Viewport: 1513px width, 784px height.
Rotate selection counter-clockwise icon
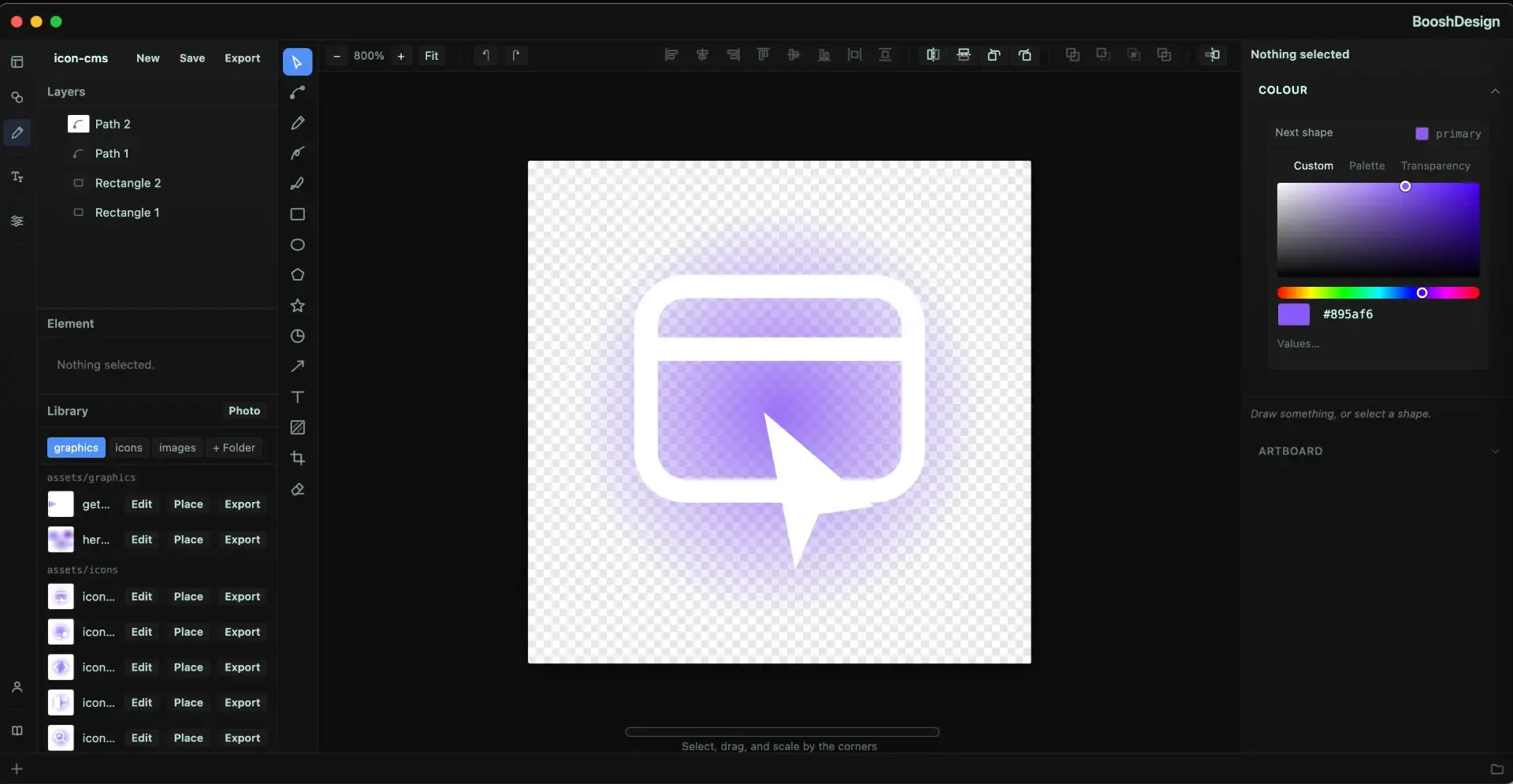(x=994, y=55)
